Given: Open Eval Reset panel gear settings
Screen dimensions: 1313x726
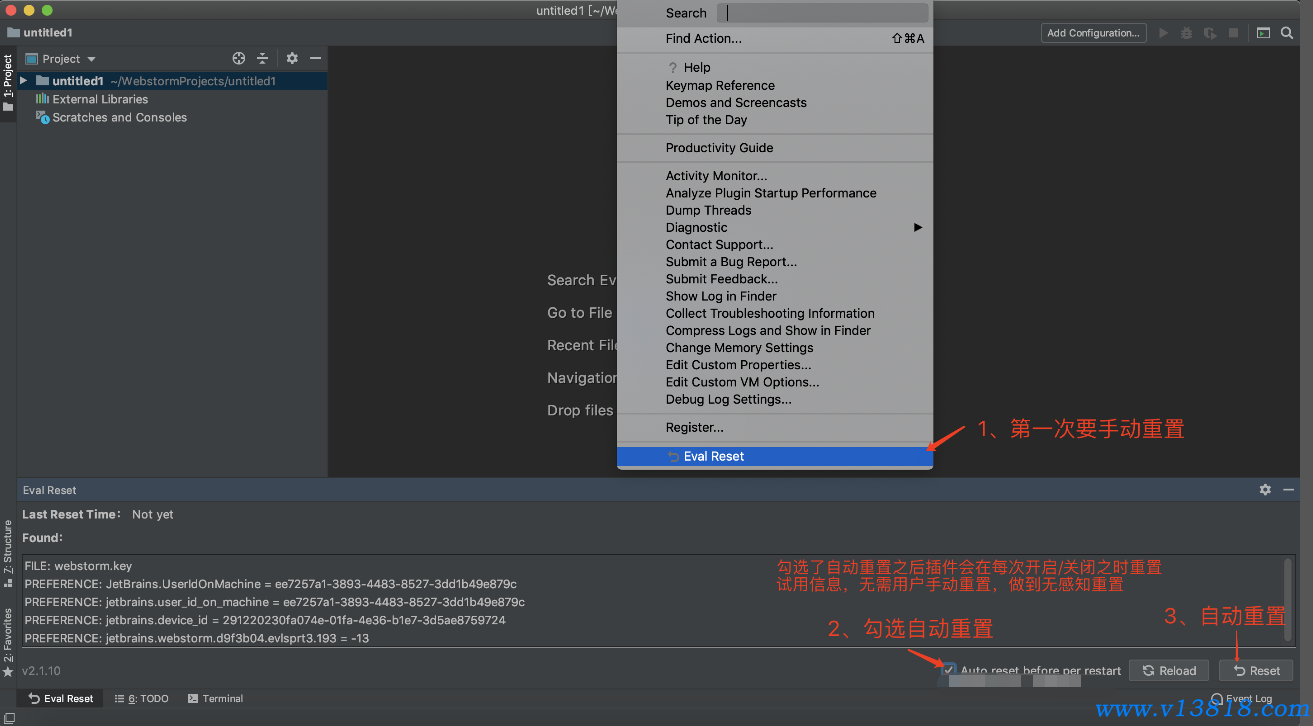Looking at the screenshot, I should coord(1265,490).
